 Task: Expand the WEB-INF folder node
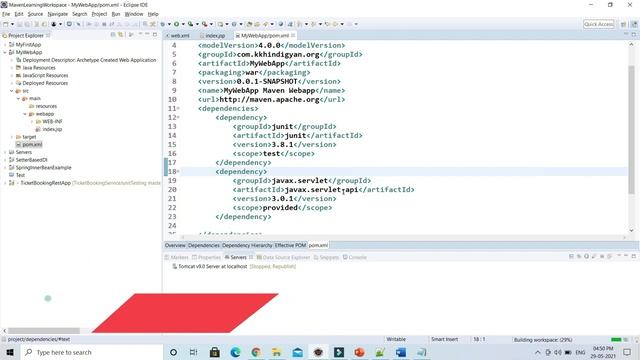pos(32,122)
